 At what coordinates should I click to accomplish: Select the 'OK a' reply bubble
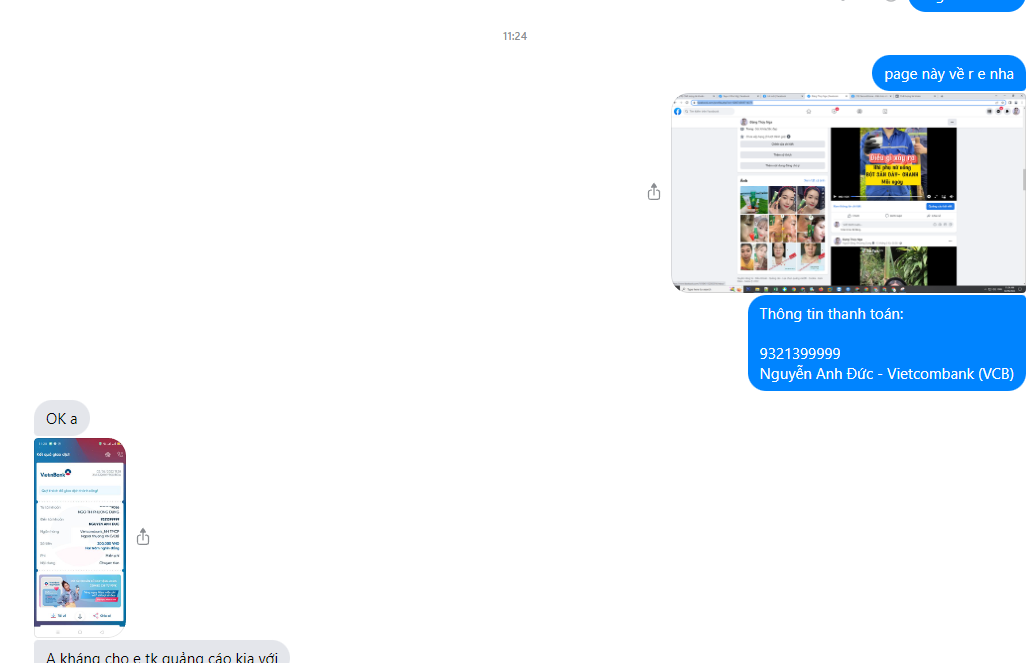pos(61,418)
